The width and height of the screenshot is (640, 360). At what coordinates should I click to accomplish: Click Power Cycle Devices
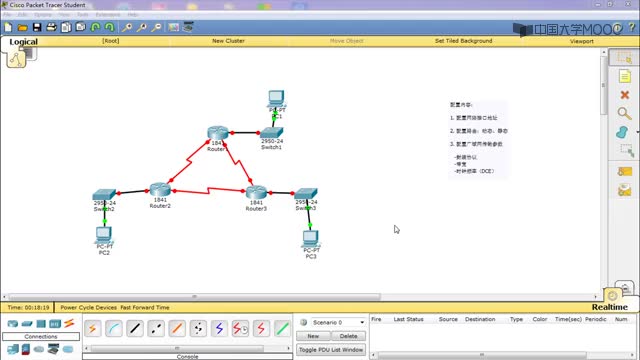(x=89, y=307)
